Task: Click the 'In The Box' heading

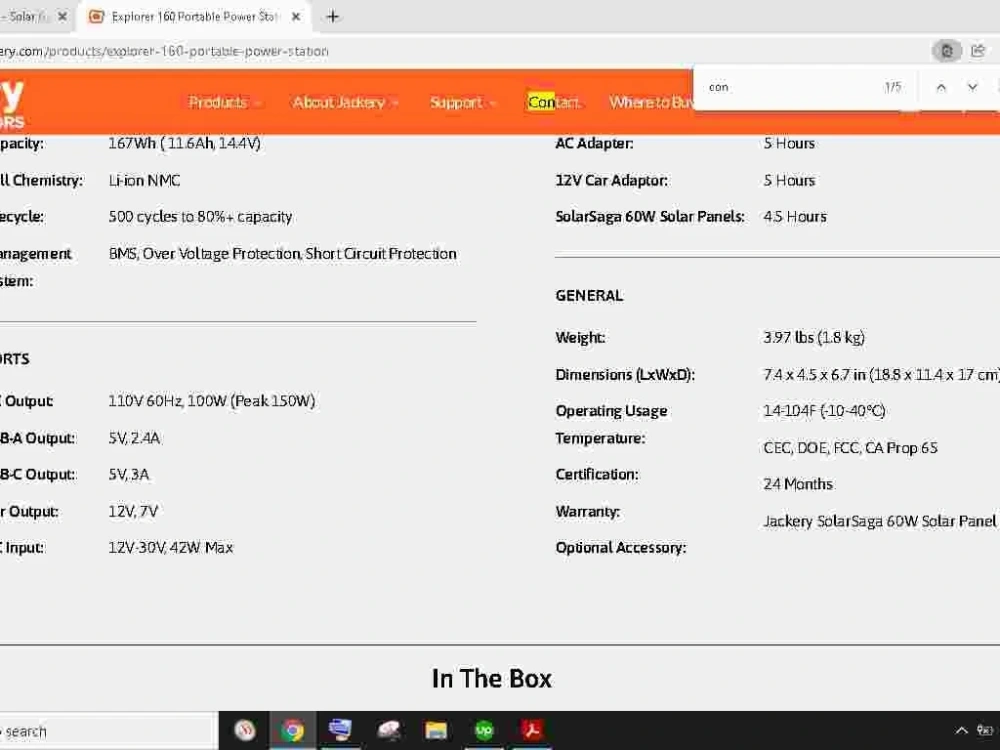Action: 492,679
